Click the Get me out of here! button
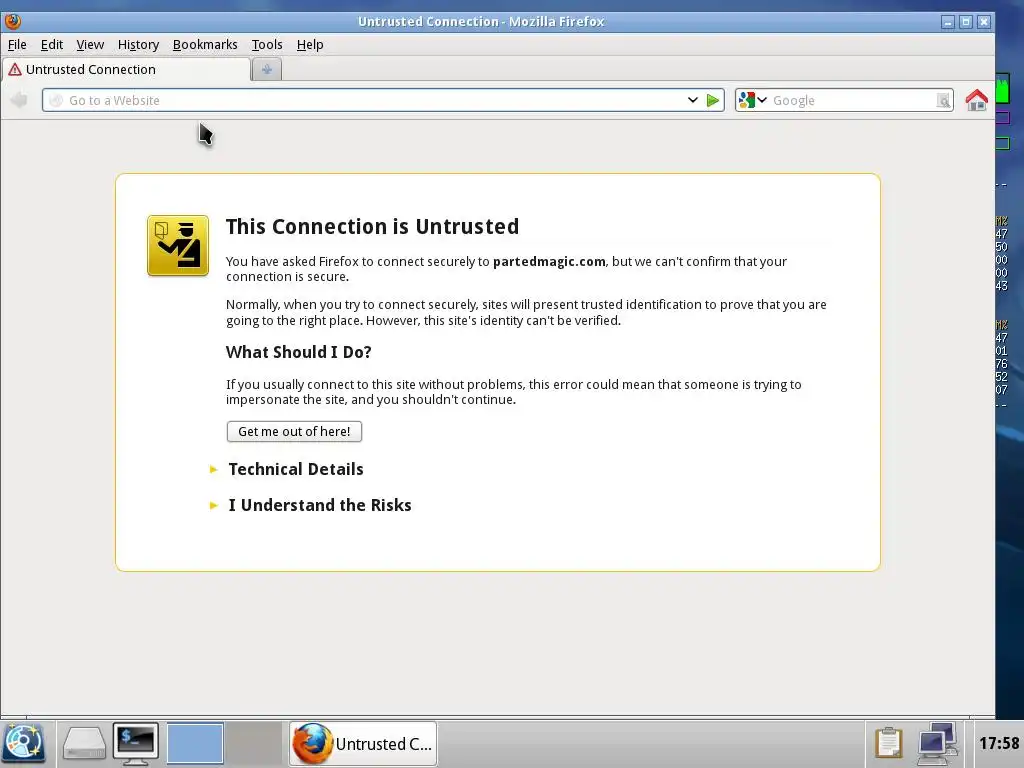Image resolution: width=1024 pixels, height=768 pixels. point(294,431)
